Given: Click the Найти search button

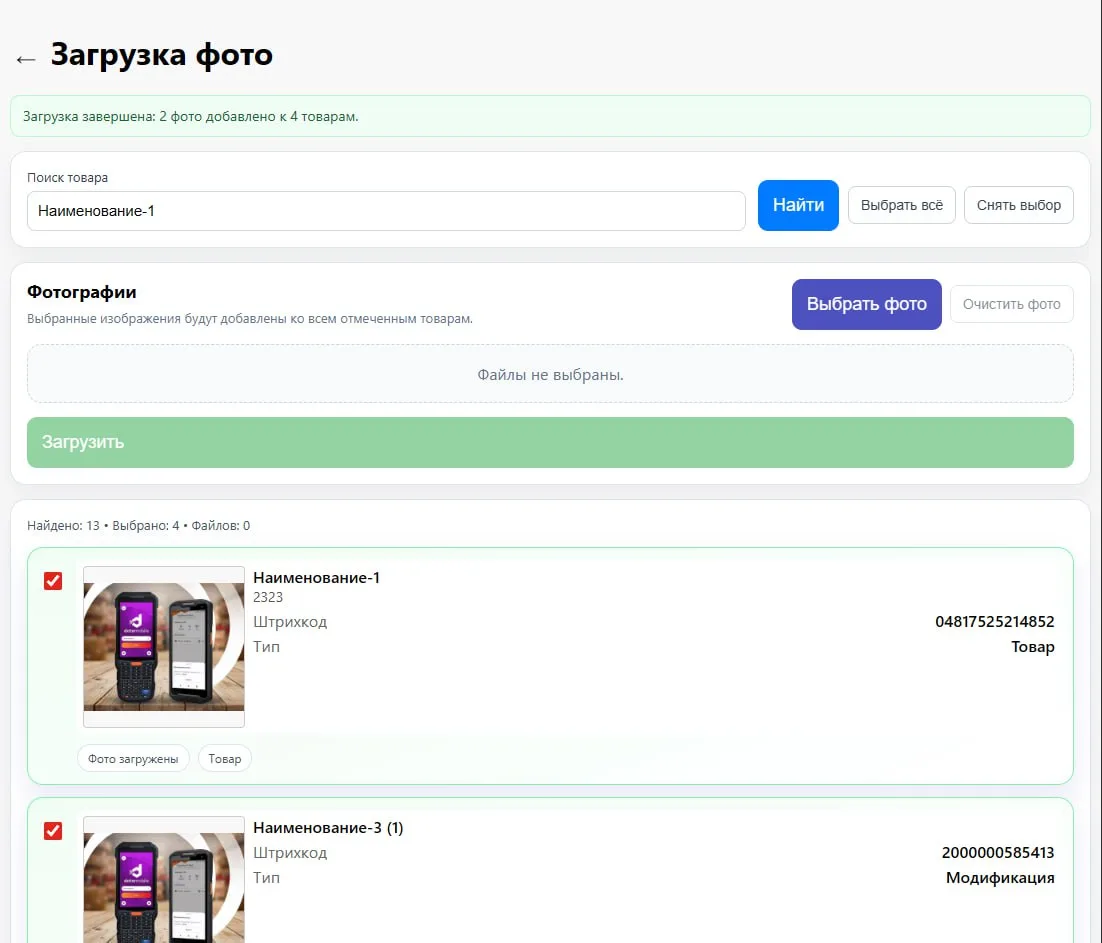Looking at the screenshot, I should (798, 205).
